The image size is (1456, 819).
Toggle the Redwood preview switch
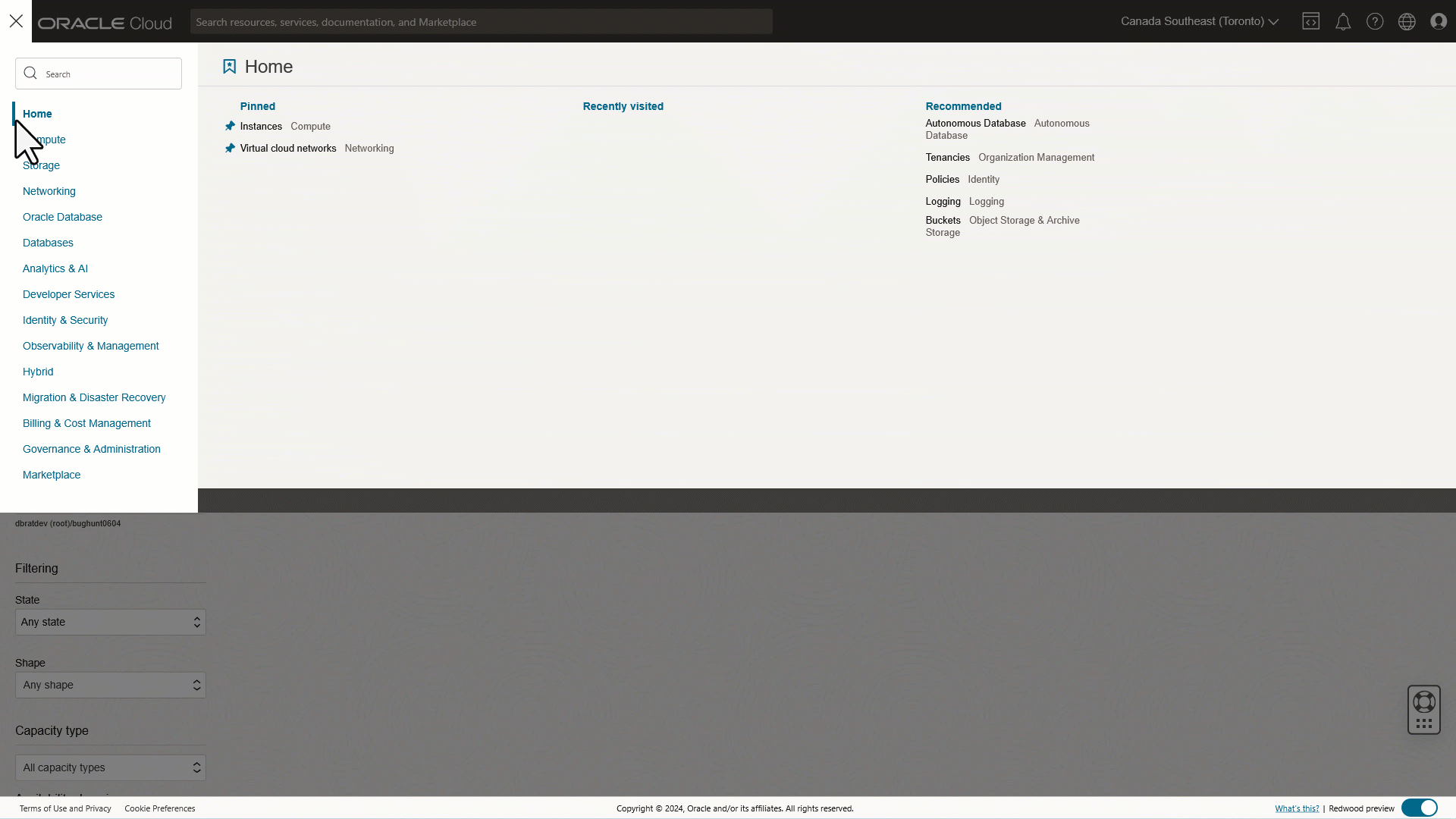click(1421, 808)
